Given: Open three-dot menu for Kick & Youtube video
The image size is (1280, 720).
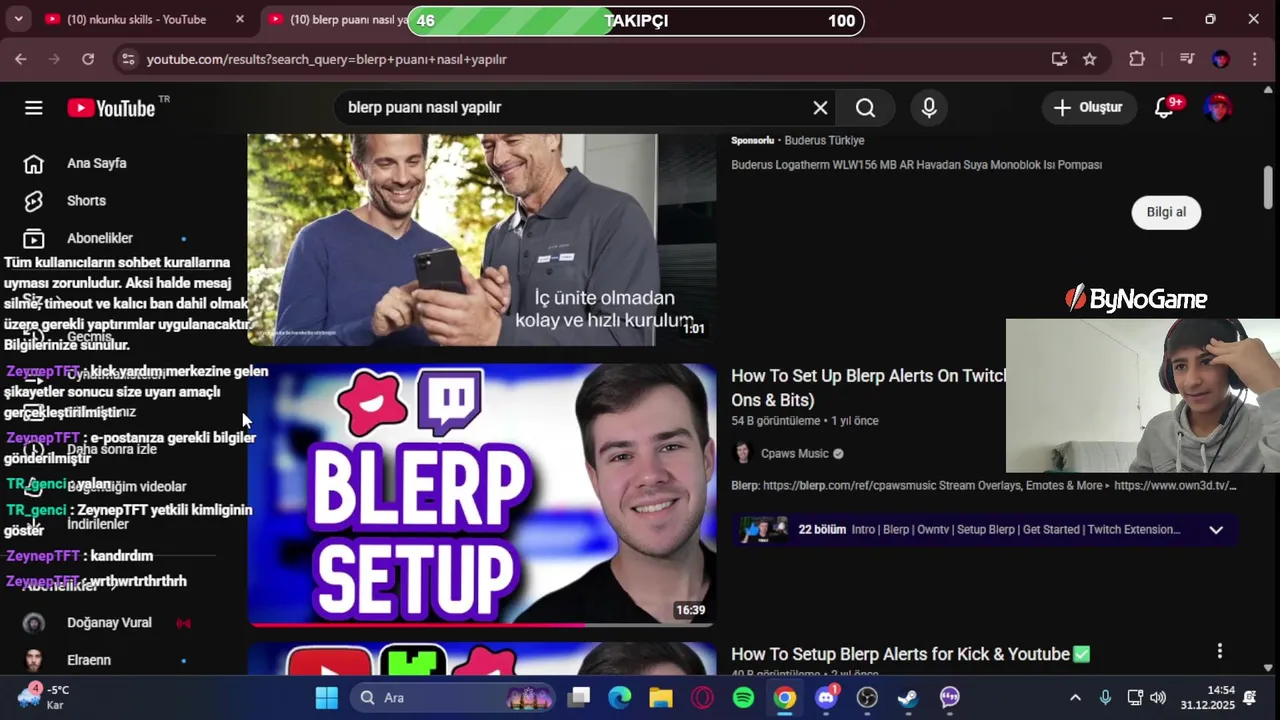Looking at the screenshot, I should 1219,651.
